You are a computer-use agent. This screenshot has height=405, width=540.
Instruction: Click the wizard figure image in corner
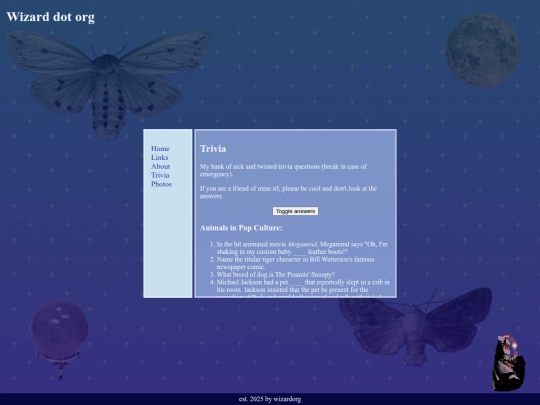[509, 362]
